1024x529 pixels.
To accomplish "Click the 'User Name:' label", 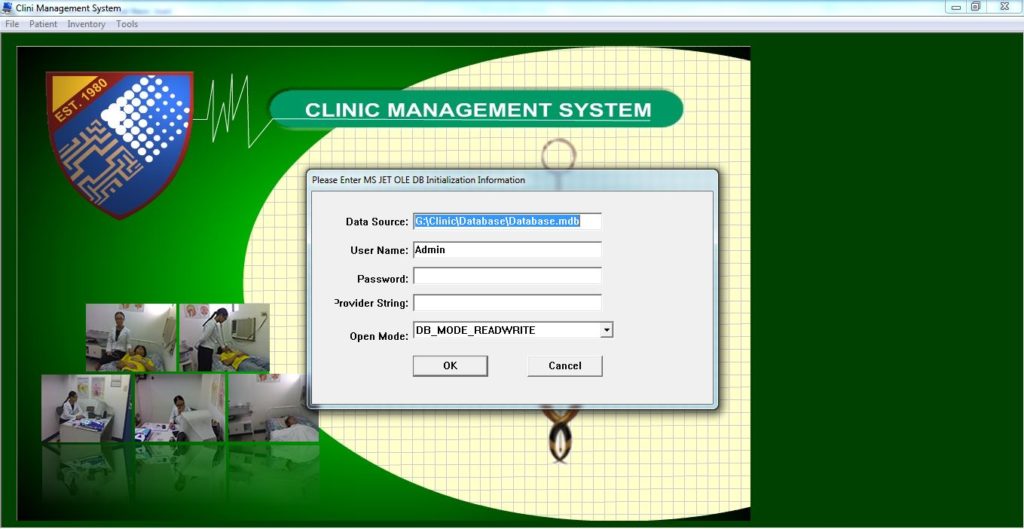I will point(379,250).
